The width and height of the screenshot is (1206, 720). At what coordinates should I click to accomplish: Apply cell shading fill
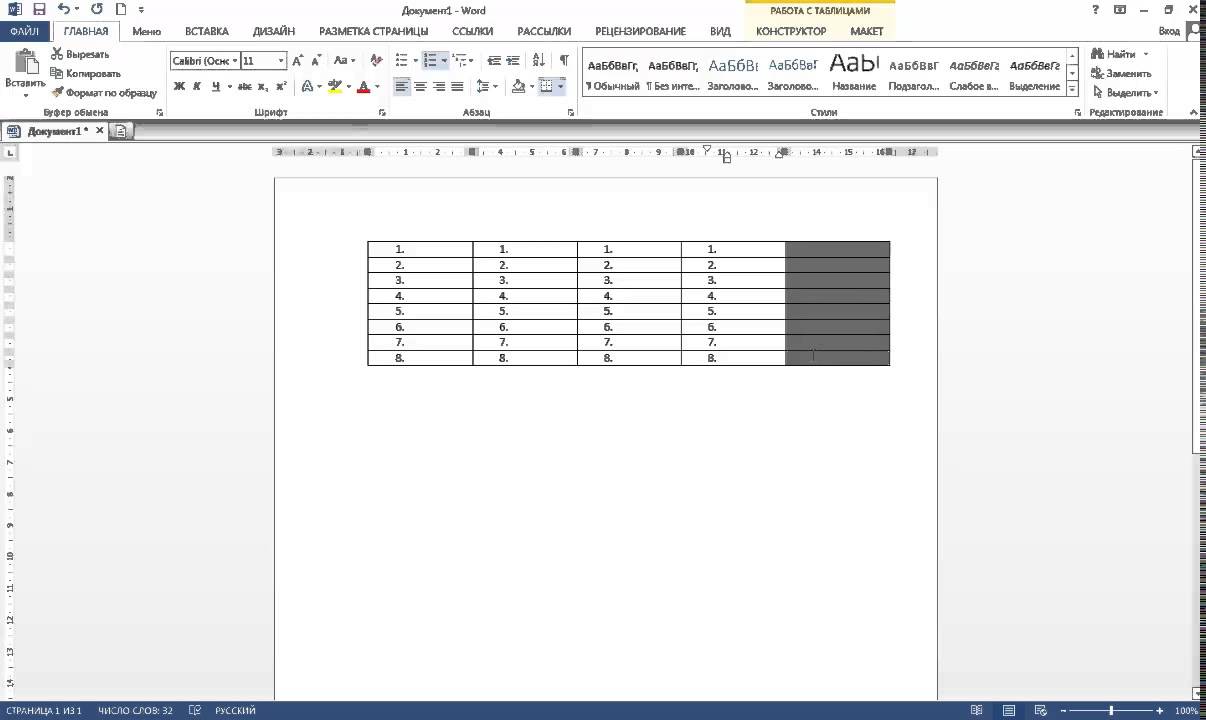pos(518,87)
